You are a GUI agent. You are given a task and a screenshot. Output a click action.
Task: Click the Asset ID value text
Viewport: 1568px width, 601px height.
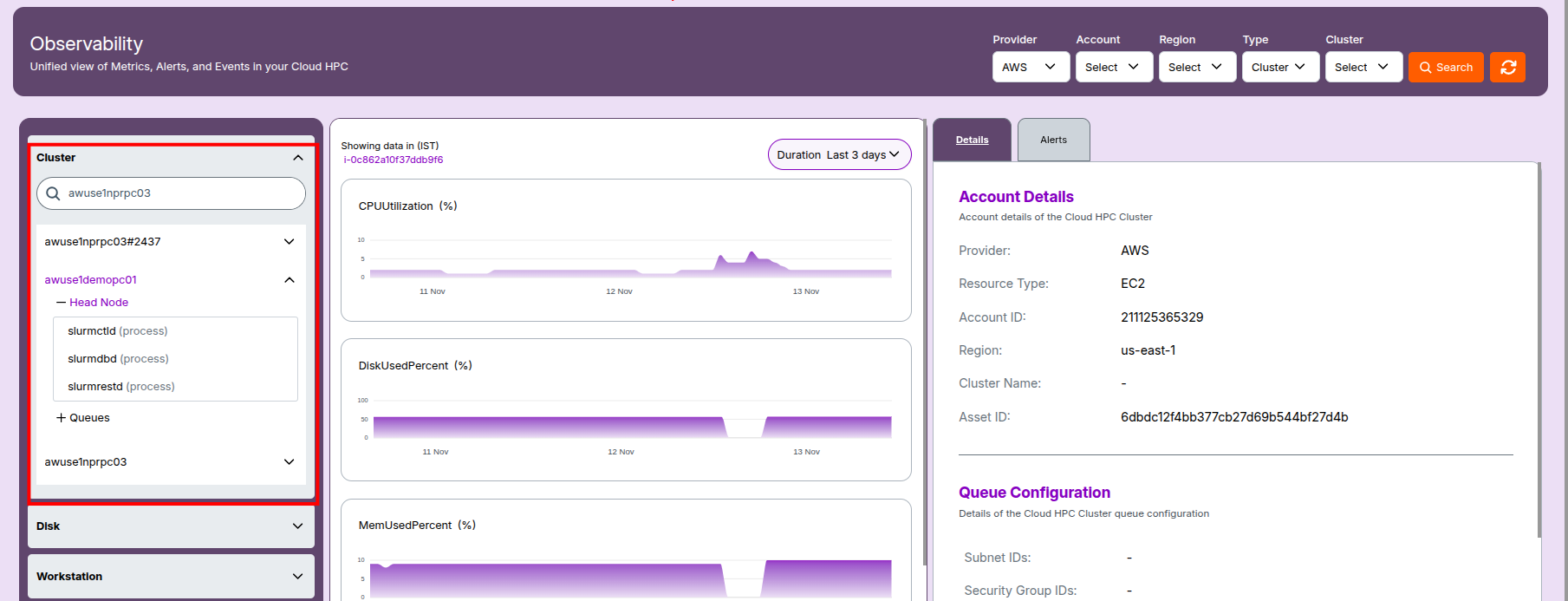tap(1234, 417)
